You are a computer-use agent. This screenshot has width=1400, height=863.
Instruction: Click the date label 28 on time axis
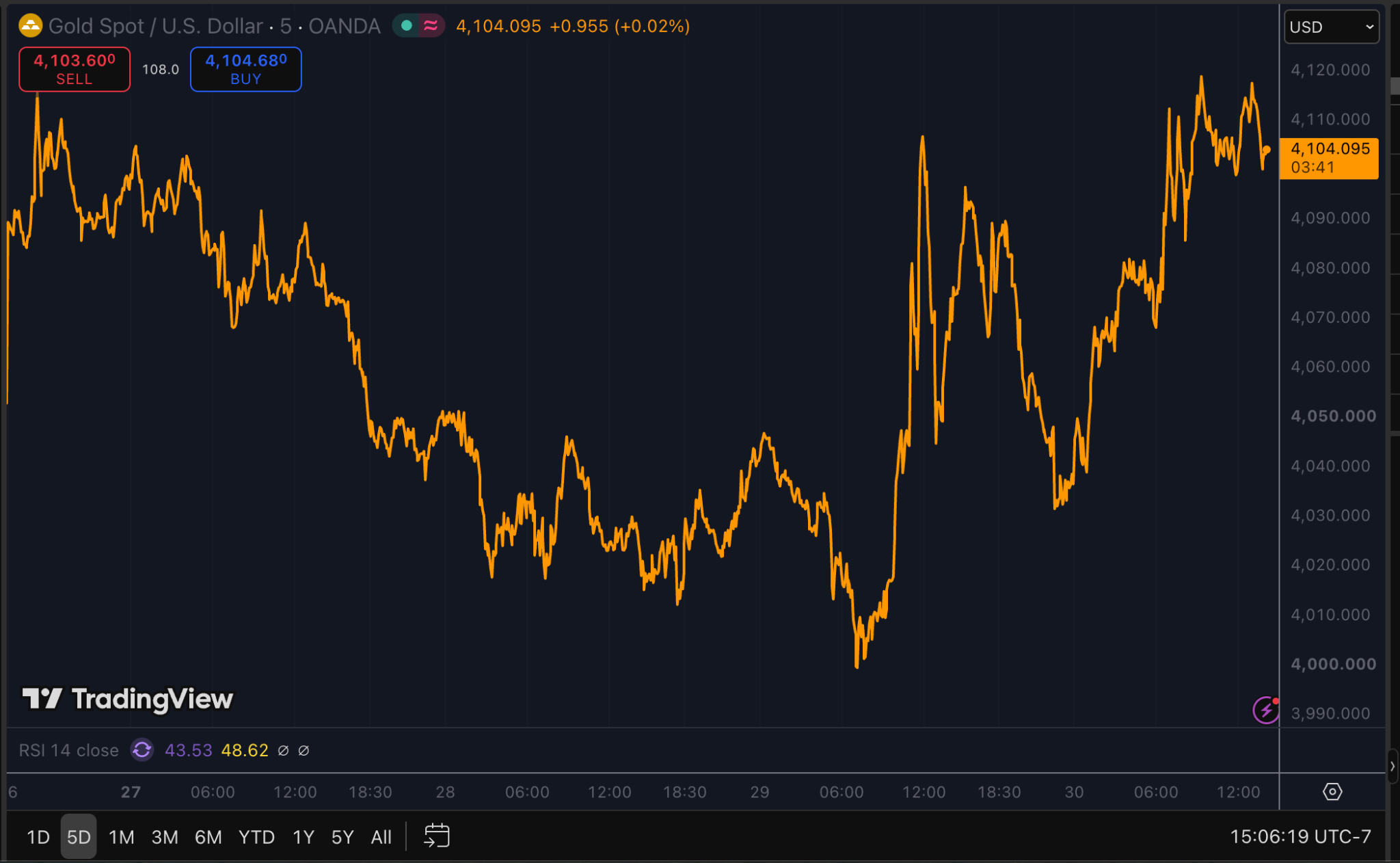(445, 792)
